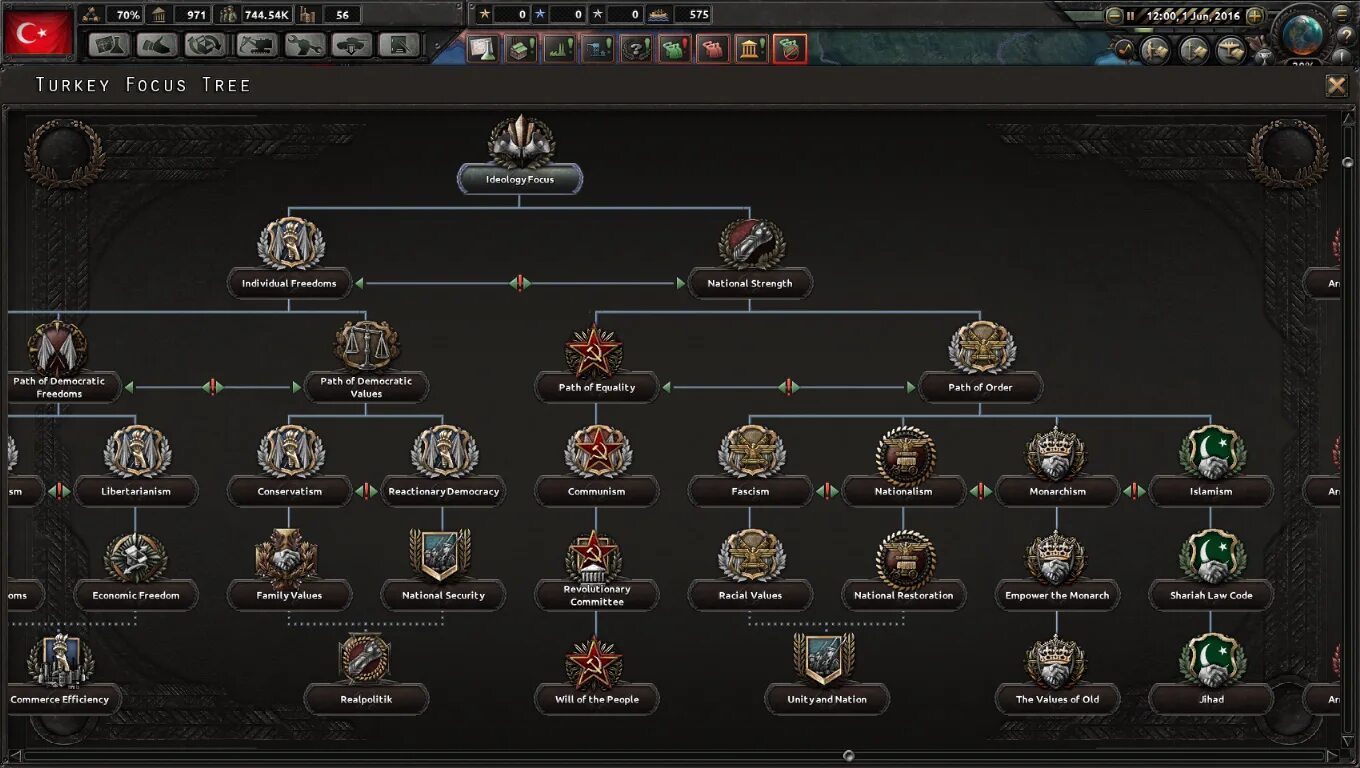Open the Trade button with circular arrows
1360x768 pixels.
206,45
